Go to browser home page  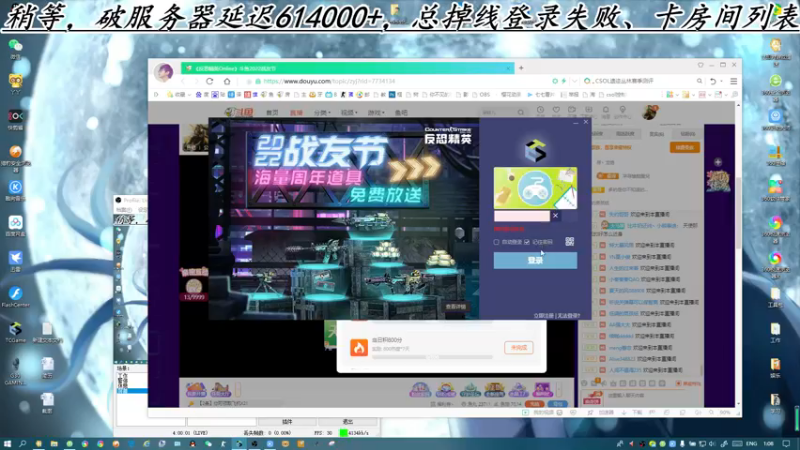(x=227, y=81)
